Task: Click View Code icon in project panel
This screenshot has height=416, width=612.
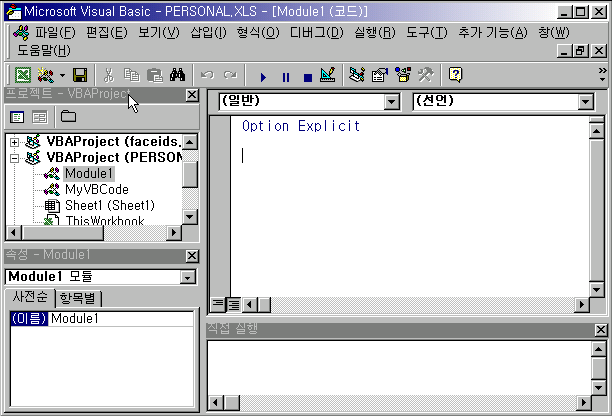Action: (x=17, y=117)
